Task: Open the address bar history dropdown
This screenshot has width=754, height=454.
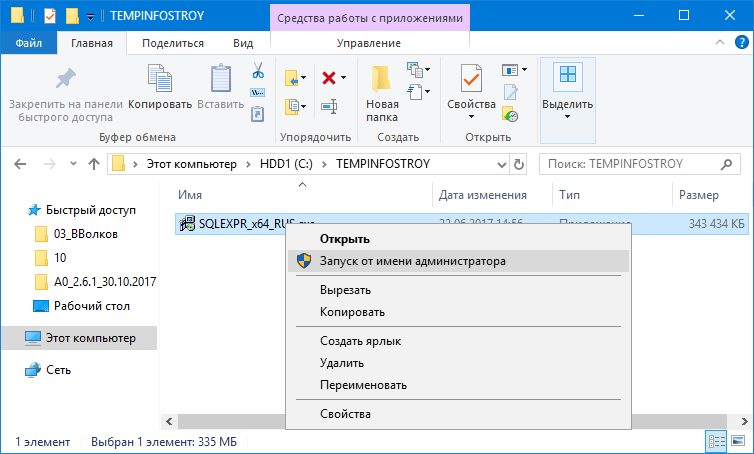Action: tap(501, 163)
